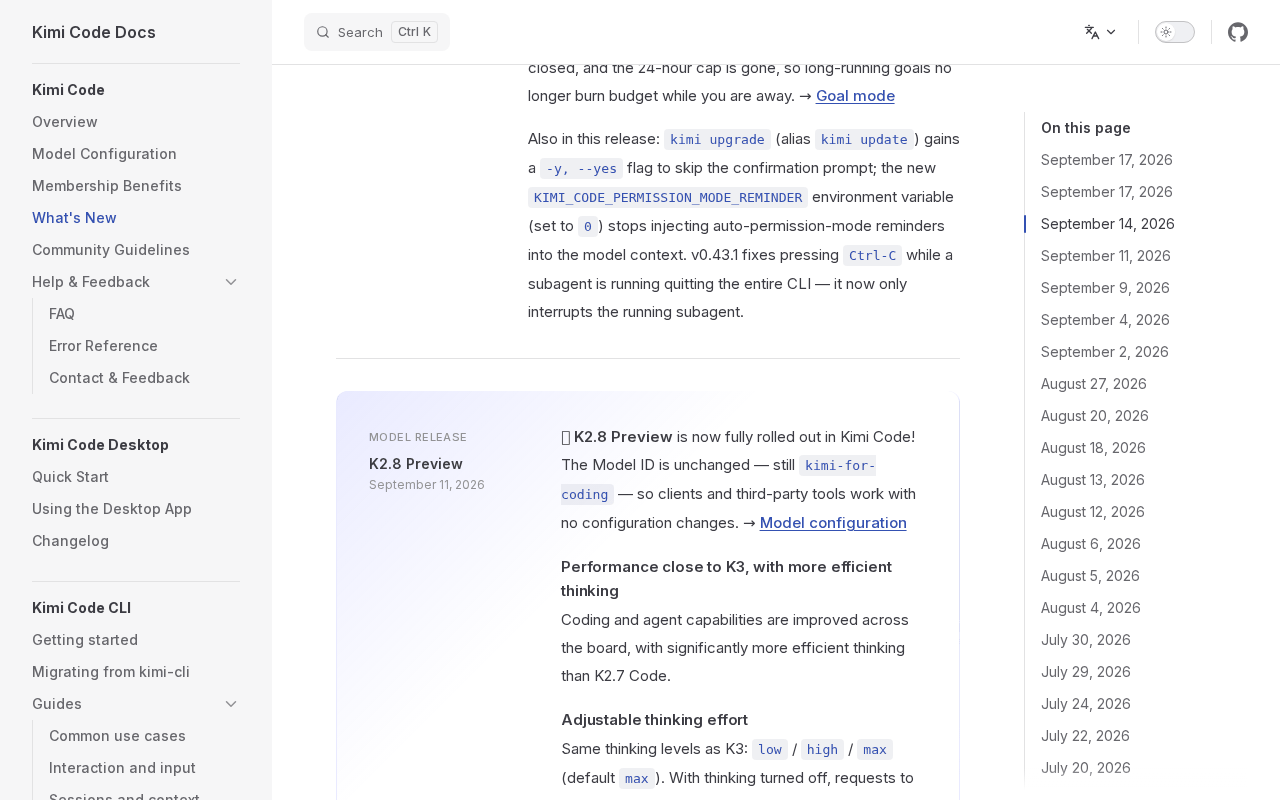Jump to September 11, 2026 in outline
This screenshot has height=800, width=1280.
pos(1106,256)
